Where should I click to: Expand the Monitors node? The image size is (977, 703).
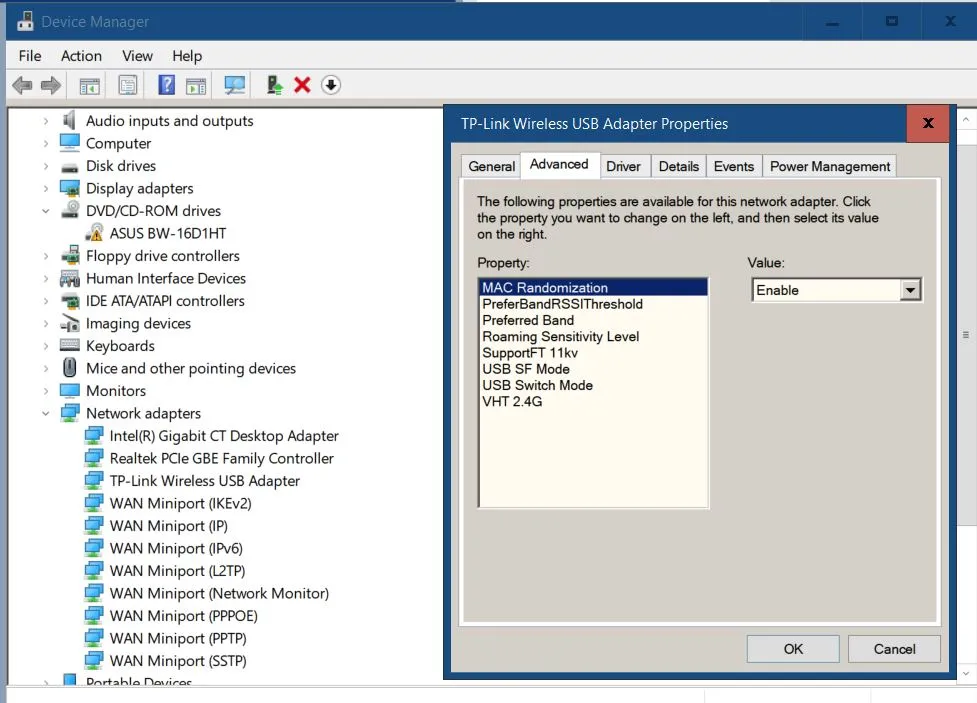45,391
